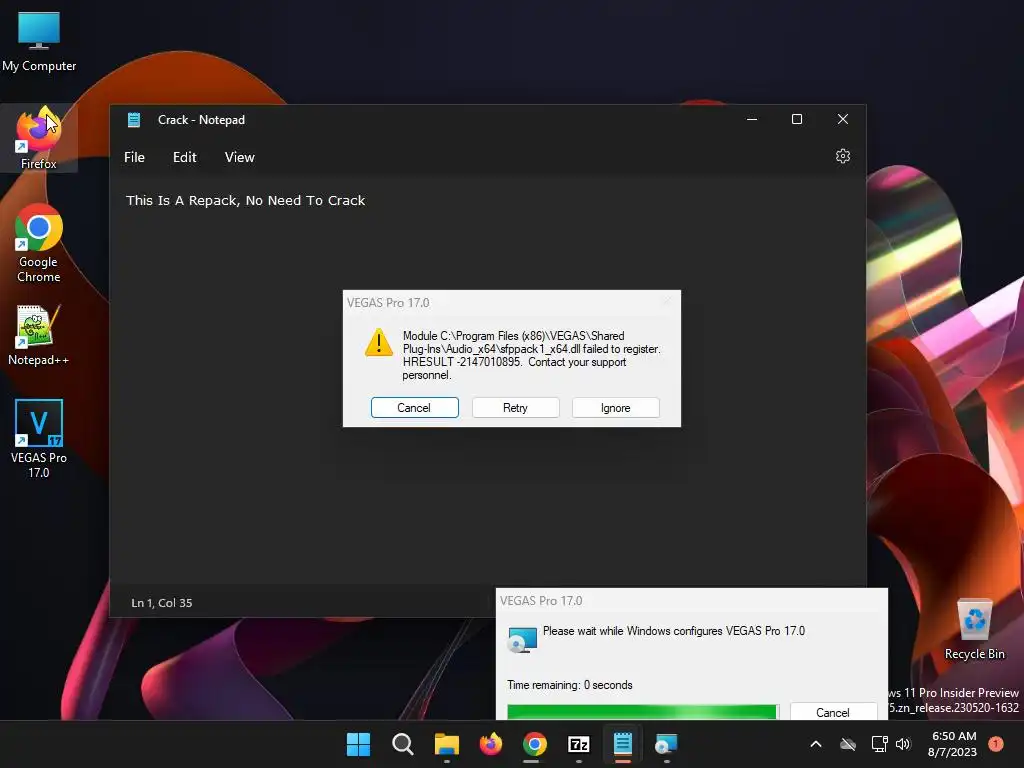Switch to Notepad in taskbar

tap(622, 744)
